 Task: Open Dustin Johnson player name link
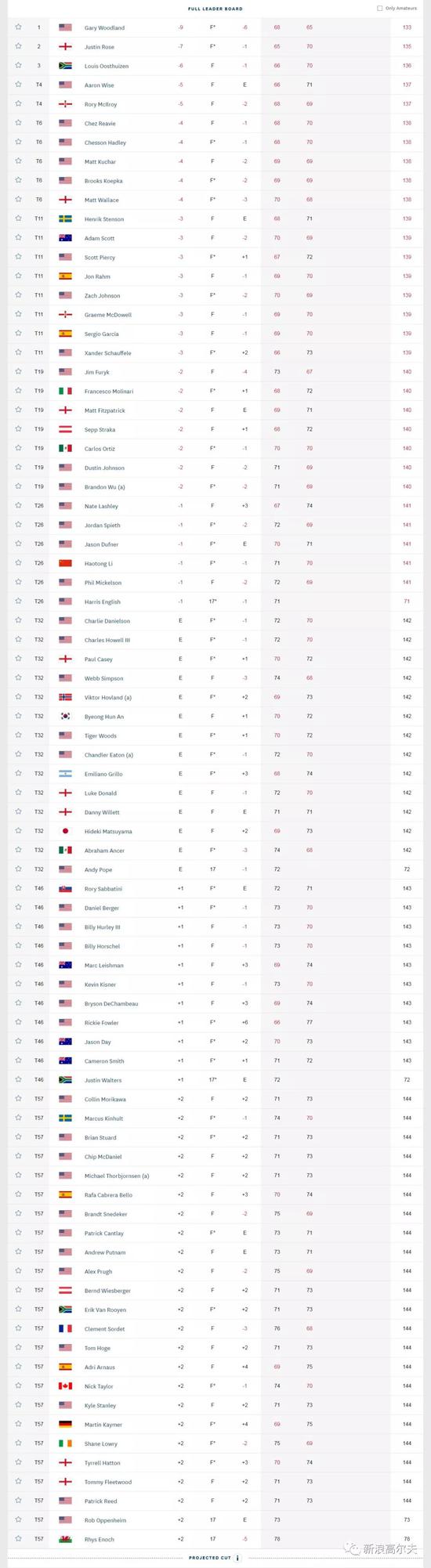104,468
